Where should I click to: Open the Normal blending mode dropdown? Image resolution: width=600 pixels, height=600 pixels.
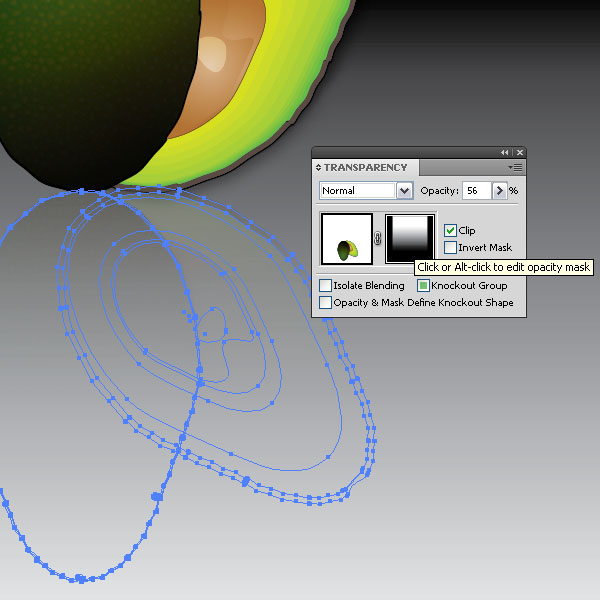(x=404, y=191)
